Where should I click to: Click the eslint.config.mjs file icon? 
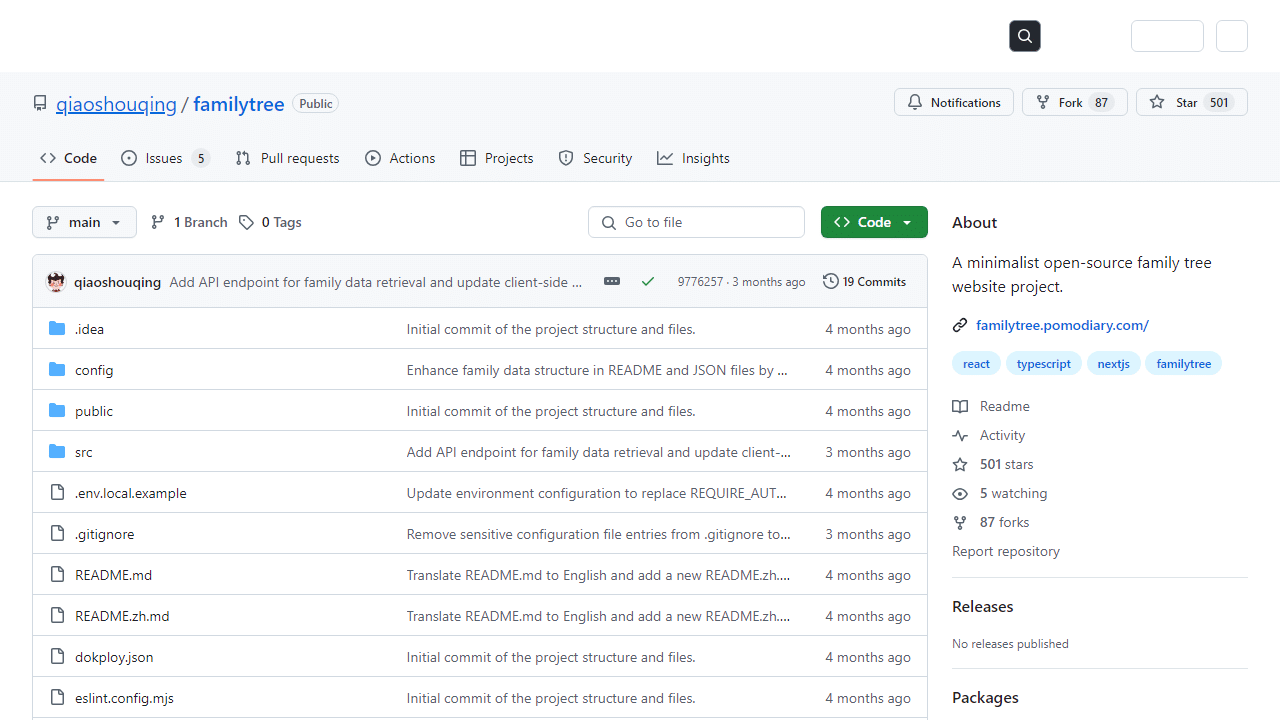coord(57,698)
